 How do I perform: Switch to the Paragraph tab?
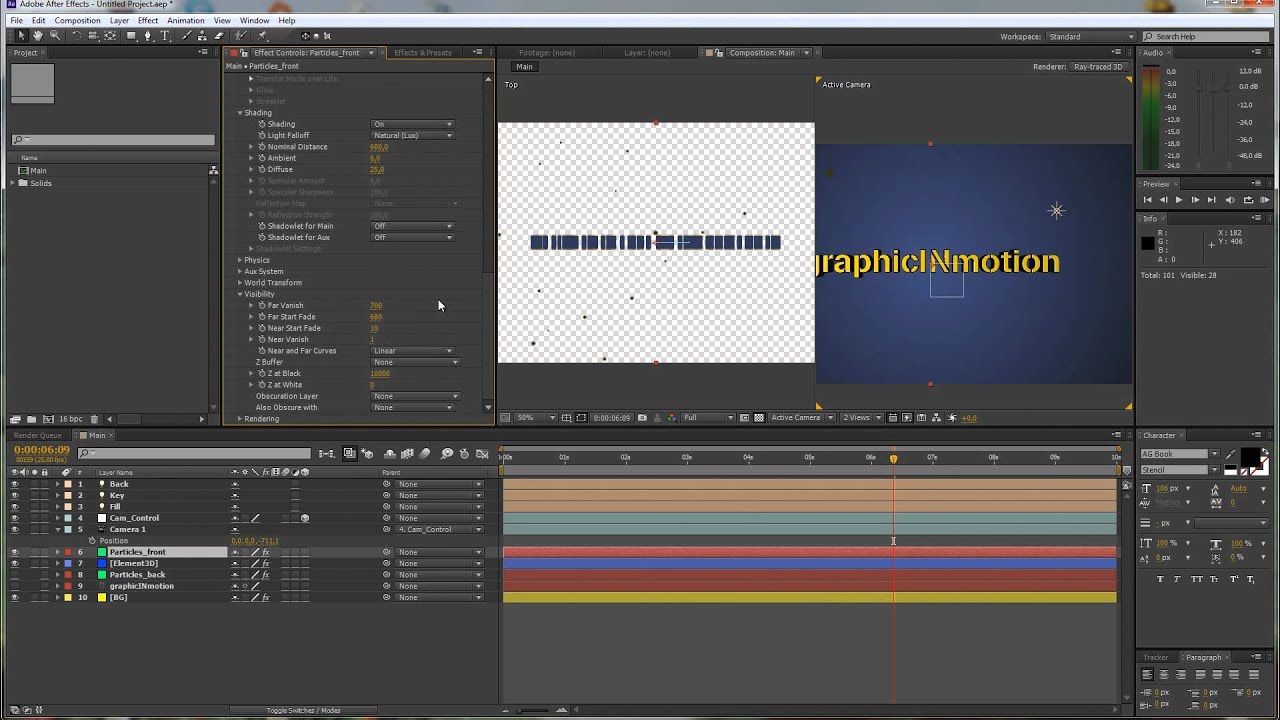[1203, 657]
